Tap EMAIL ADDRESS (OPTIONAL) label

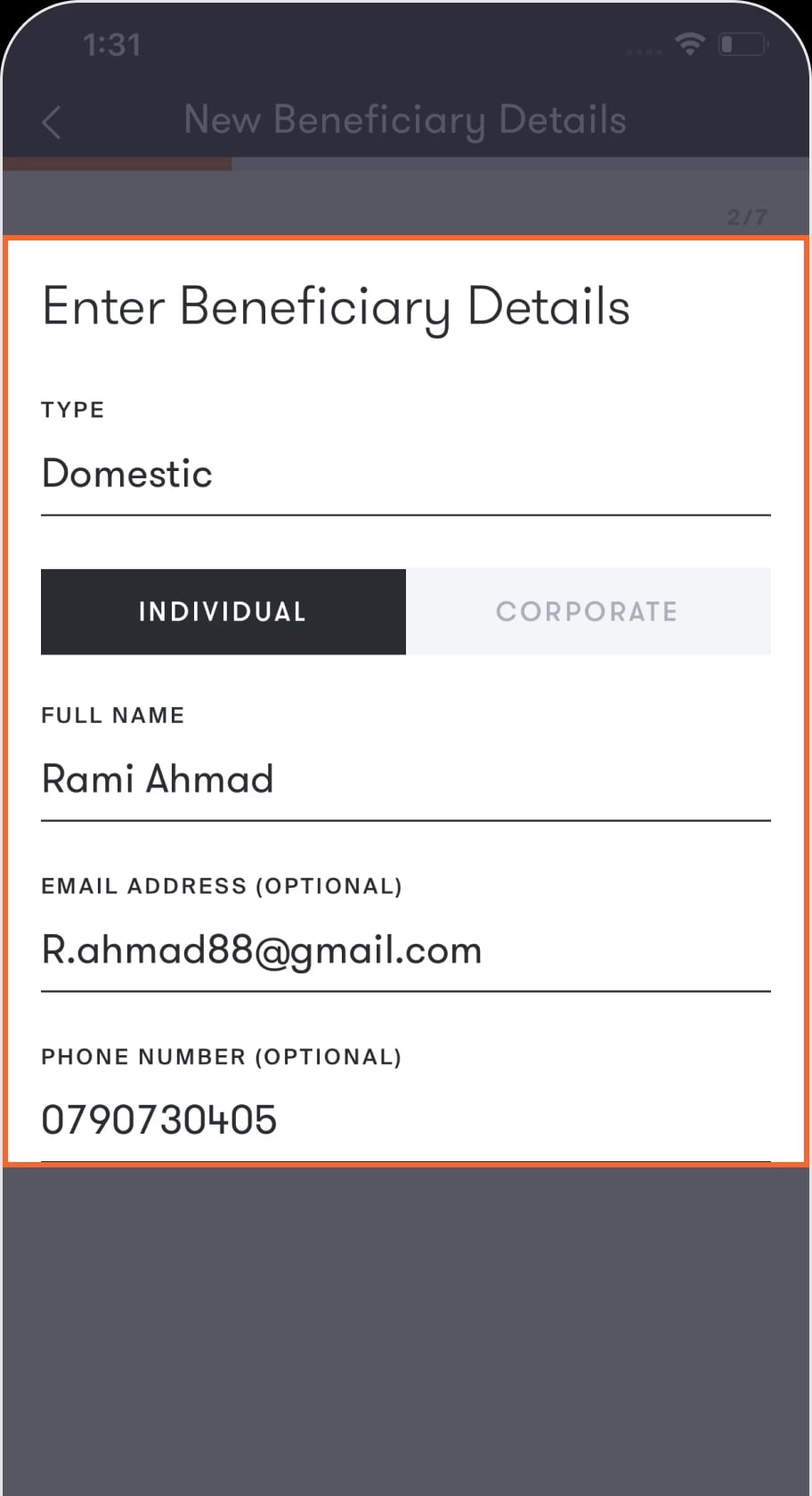[x=222, y=886]
